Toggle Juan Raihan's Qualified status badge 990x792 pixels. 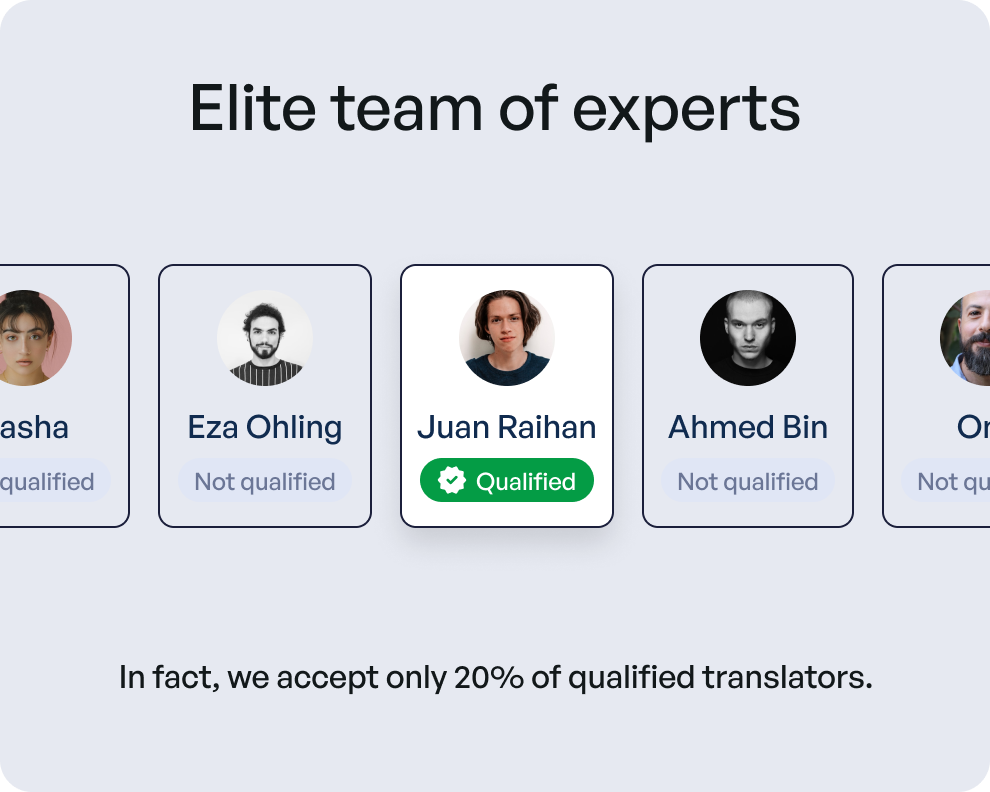coord(506,480)
